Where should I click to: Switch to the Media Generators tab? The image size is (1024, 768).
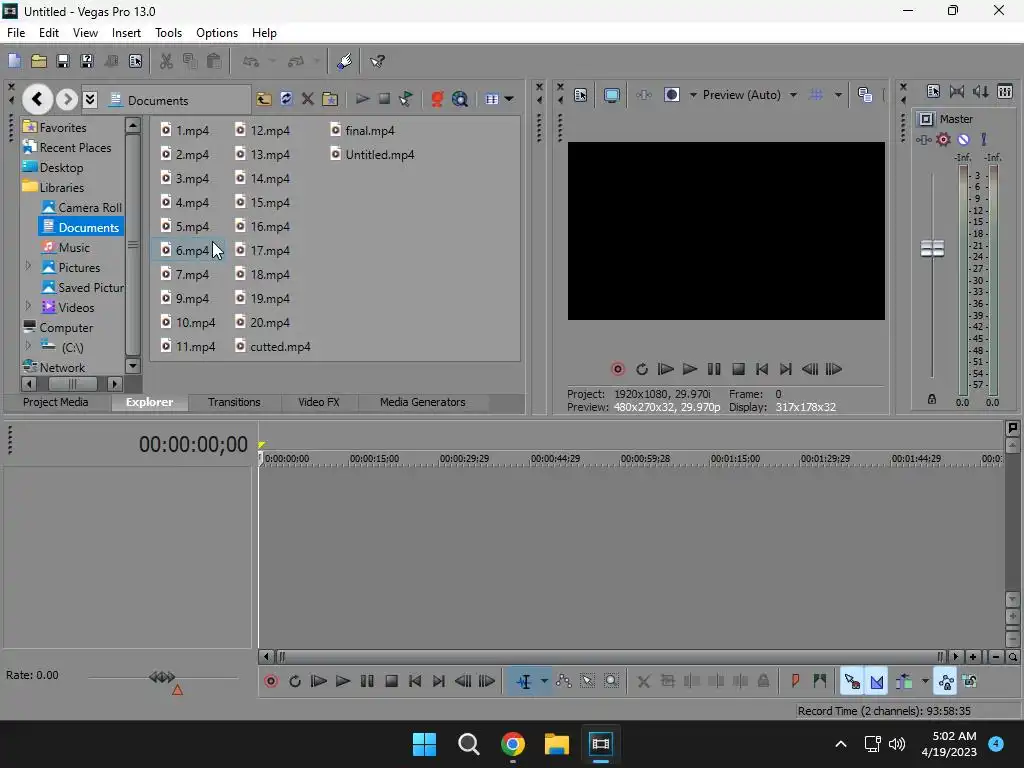coord(423,402)
